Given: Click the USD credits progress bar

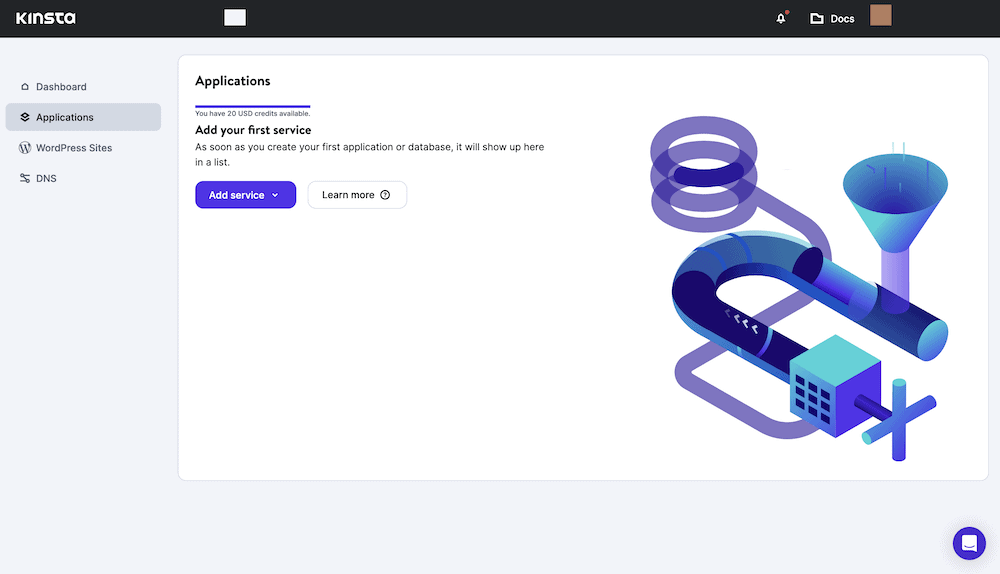Looking at the screenshot, I should pos(252,106).
